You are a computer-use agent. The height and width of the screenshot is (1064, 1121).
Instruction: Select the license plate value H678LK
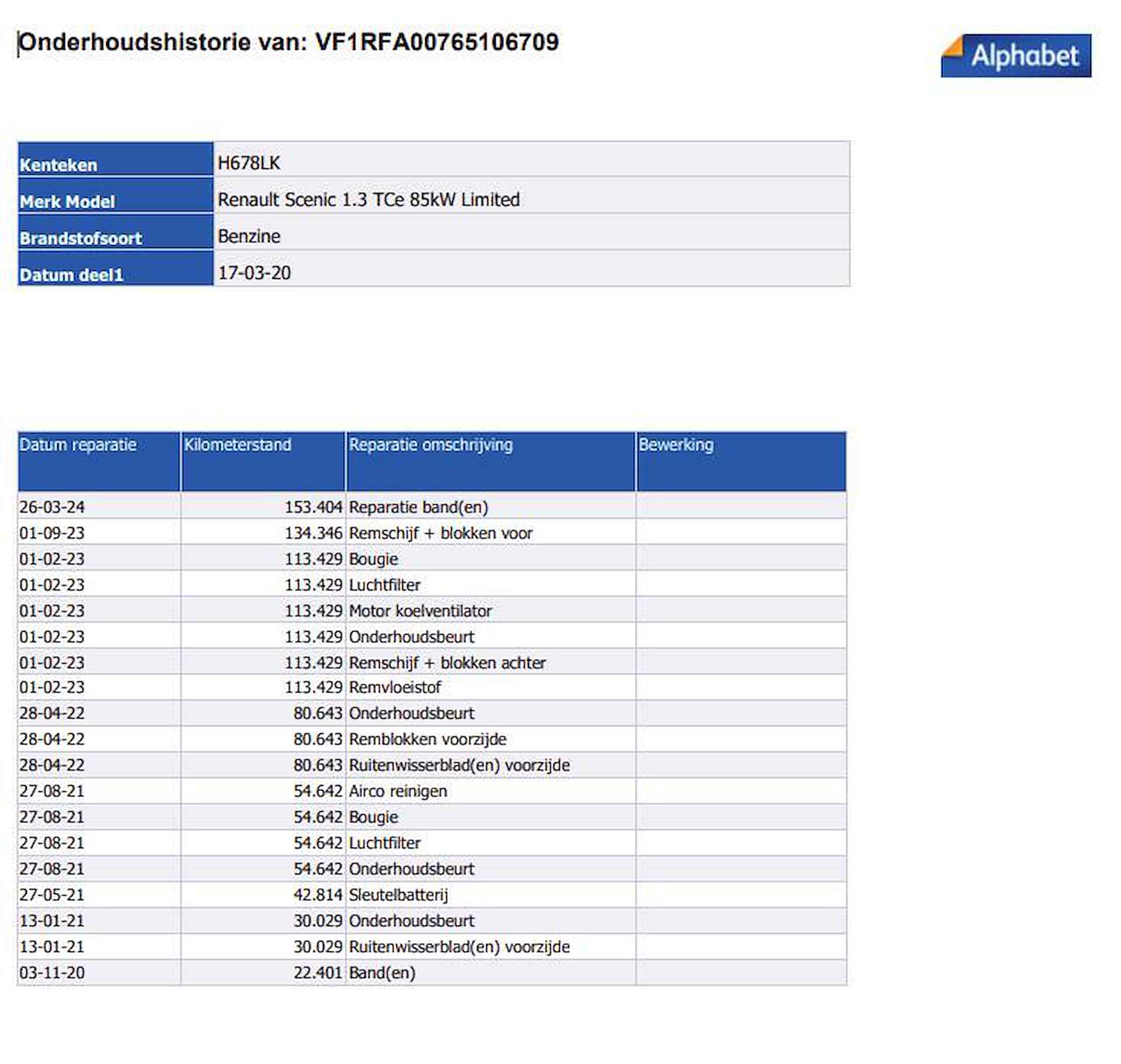click(249, 163)
